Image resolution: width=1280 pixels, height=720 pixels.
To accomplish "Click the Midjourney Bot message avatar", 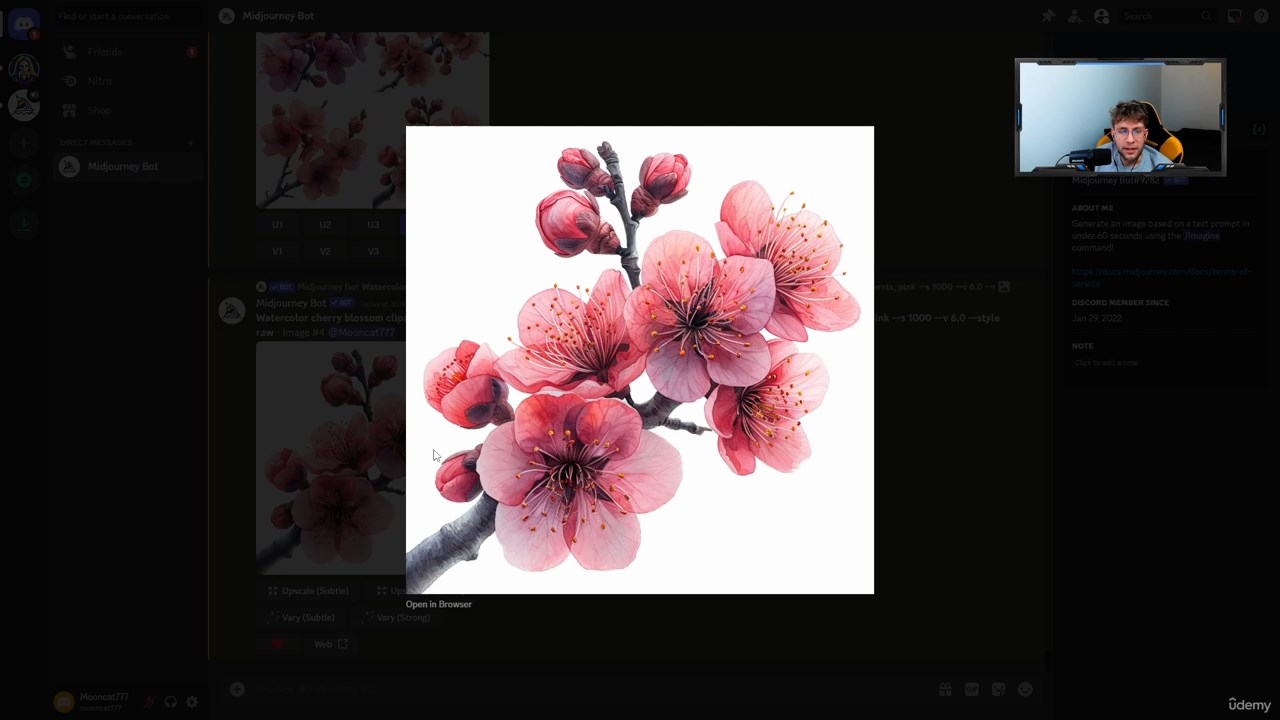I will (x=232, y=311).
